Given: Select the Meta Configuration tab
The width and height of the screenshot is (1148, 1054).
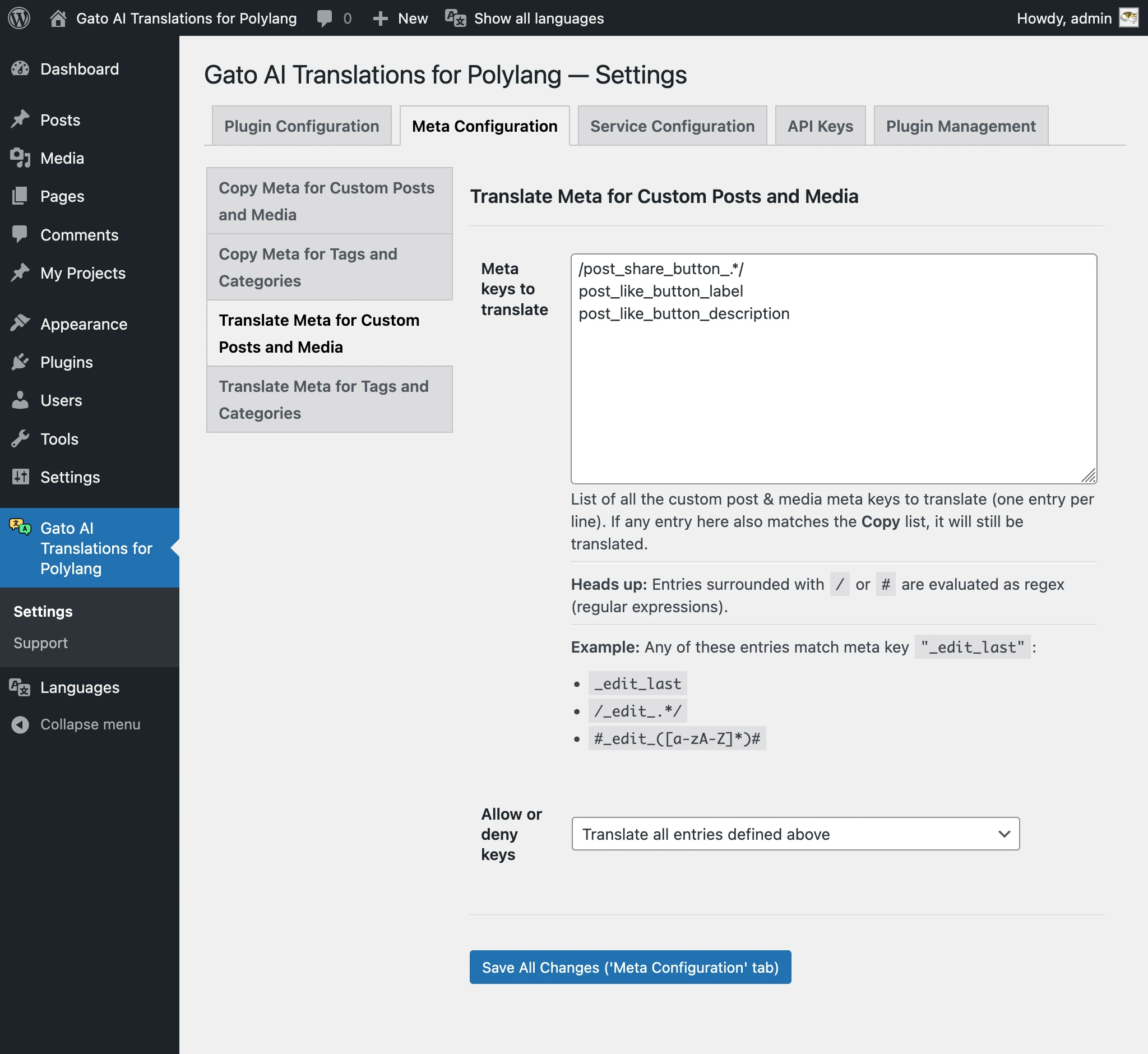Looking at the screenshot, I should [485, 126].
